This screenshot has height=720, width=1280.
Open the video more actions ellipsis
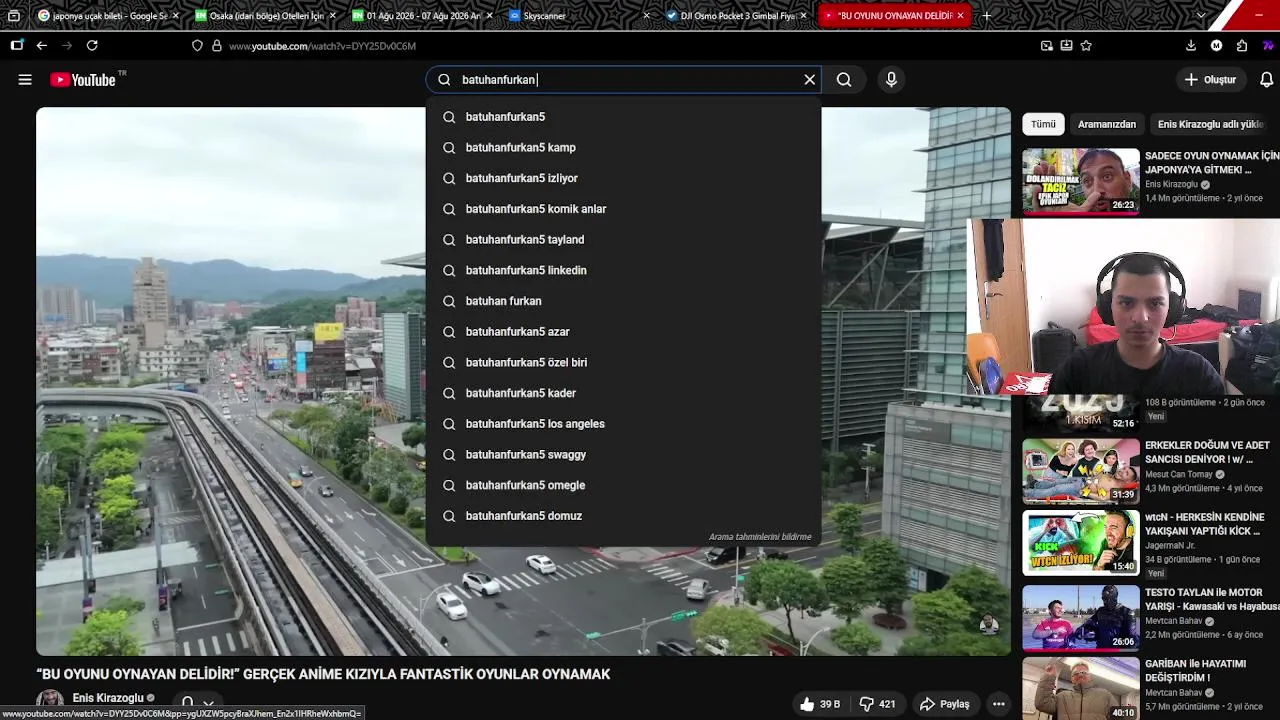pos(998,704)
